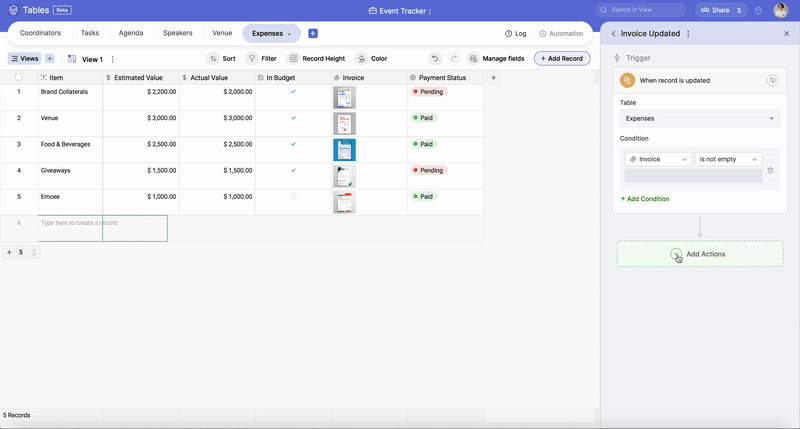Image resolution: width=800 pixels, height=429 pixels.
Task: Click the Tables logo icon
Action: point(13,10)
